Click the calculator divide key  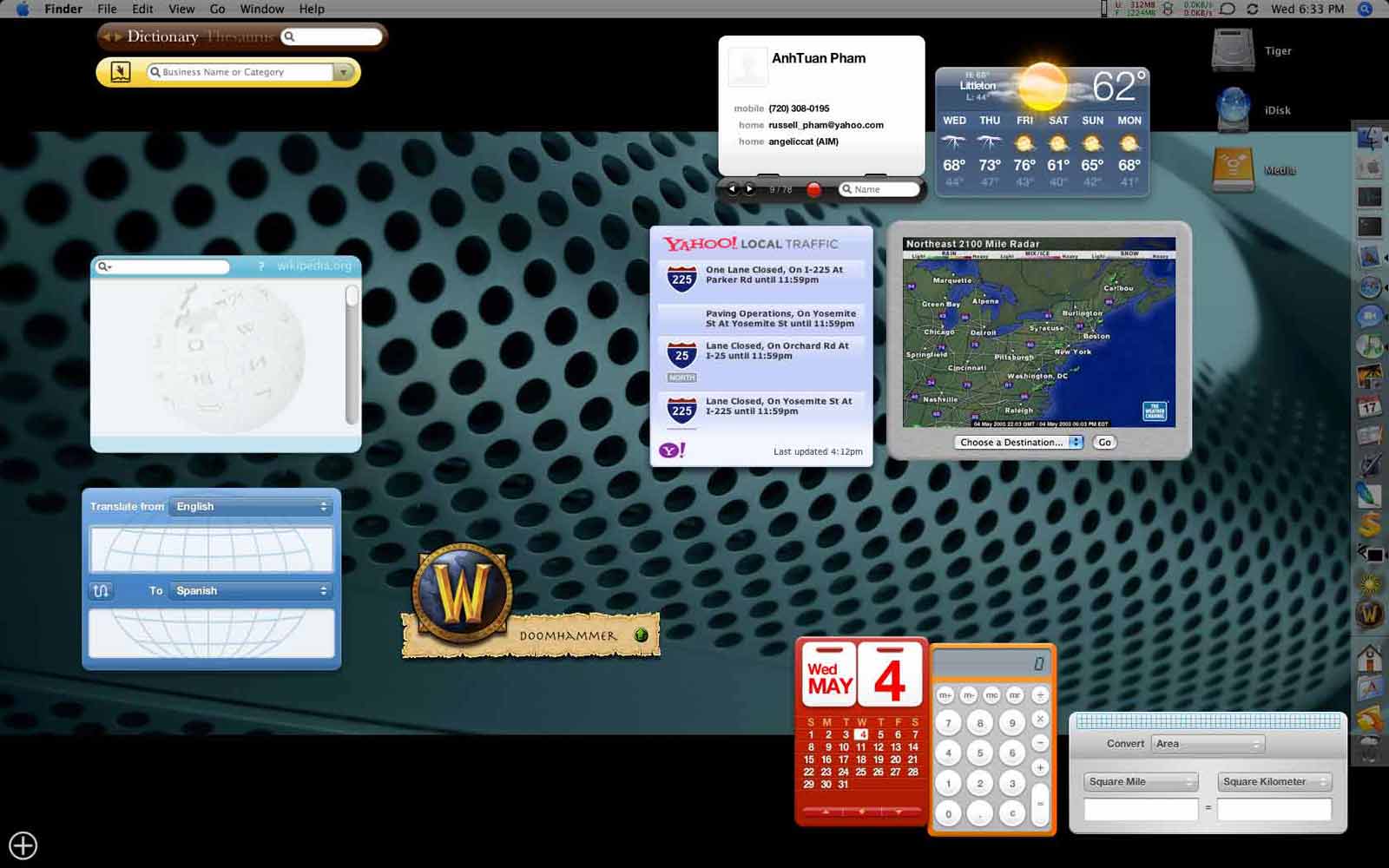(x=1040, y=695)
